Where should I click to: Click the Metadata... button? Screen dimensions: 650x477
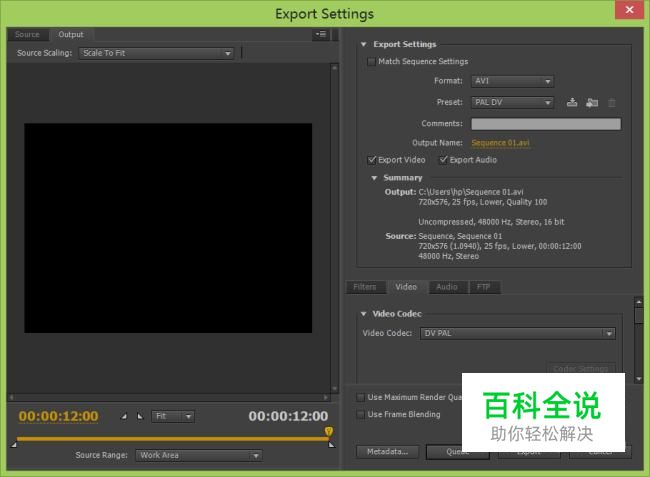pyautogui.click(x=387, y=452)
